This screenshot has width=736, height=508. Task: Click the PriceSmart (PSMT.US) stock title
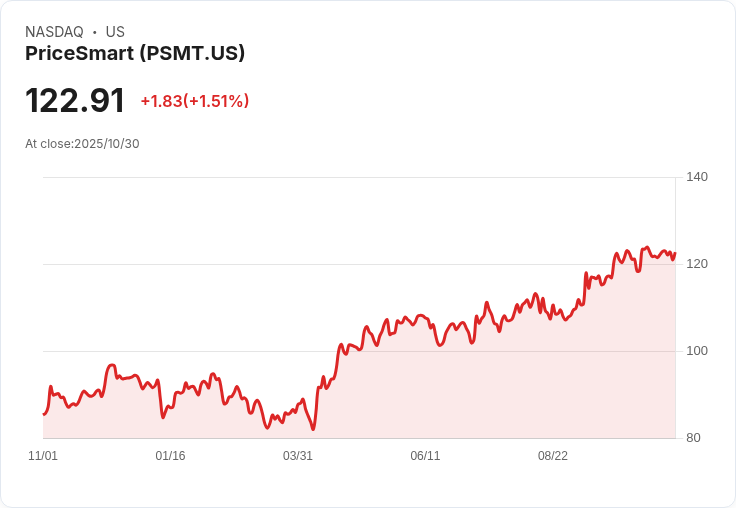(135, 54)
